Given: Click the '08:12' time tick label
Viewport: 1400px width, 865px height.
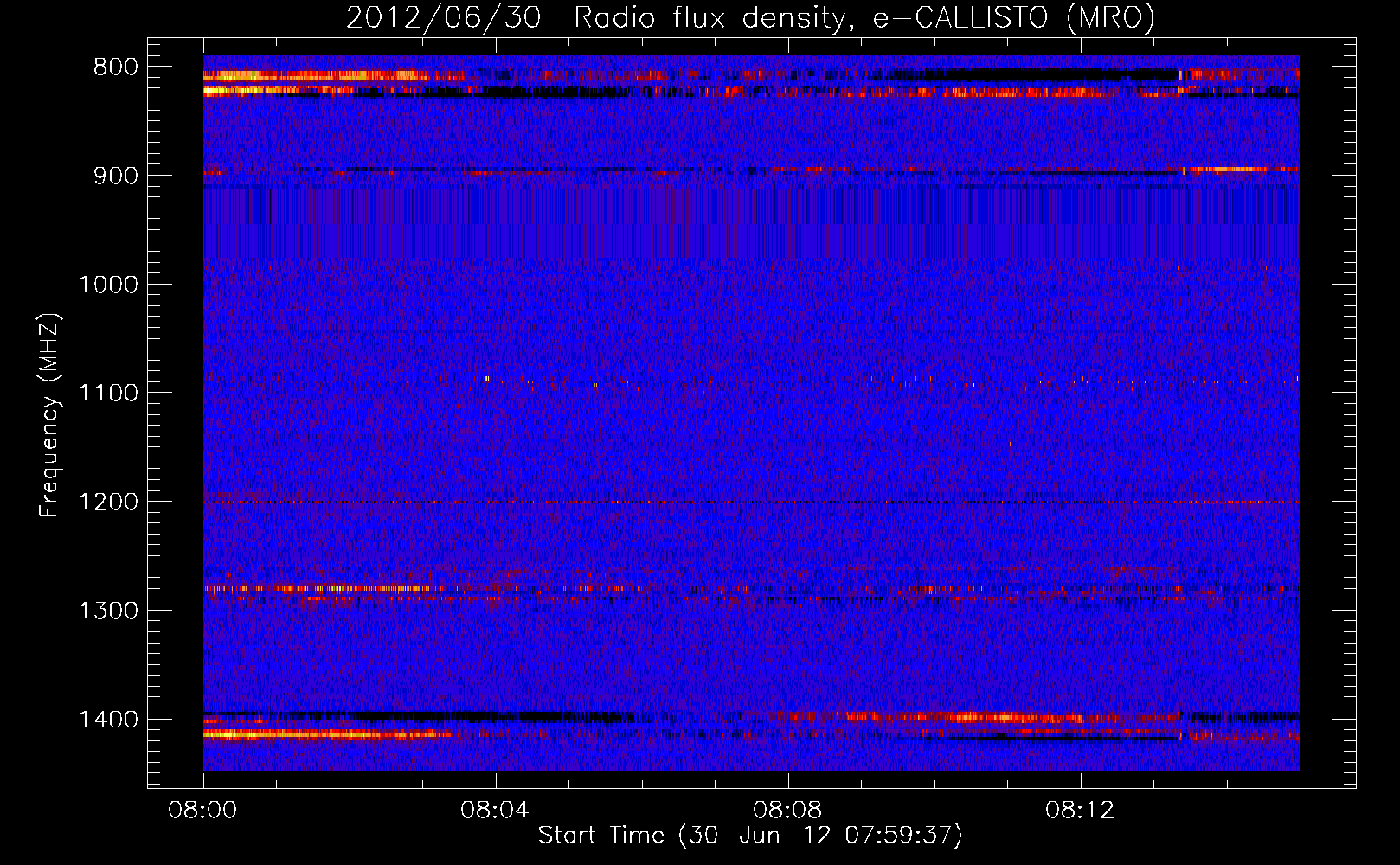Looking at the screenshot, I should (1081, 811).
